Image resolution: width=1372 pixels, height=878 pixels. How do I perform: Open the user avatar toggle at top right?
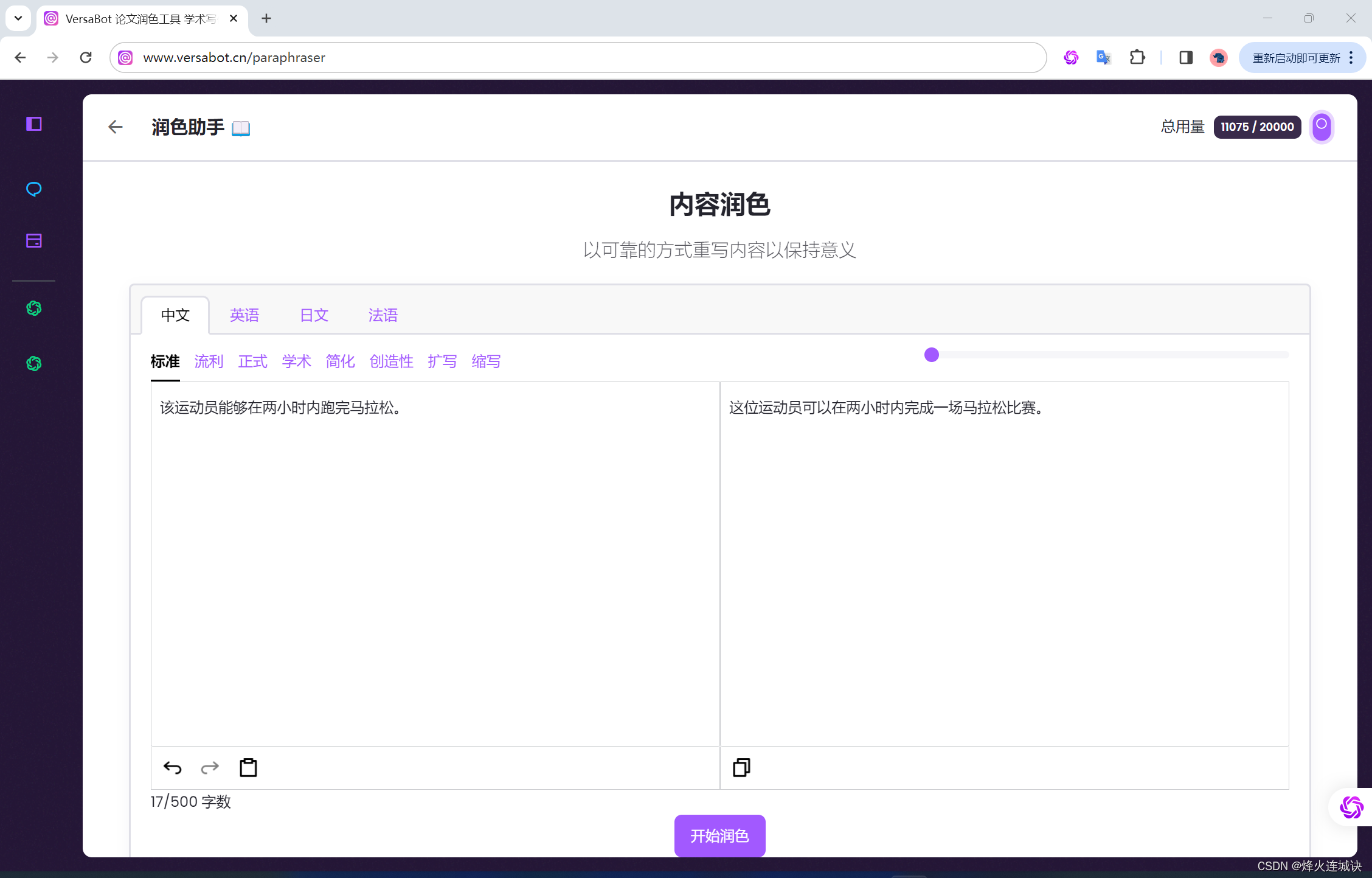[1322, 127]
